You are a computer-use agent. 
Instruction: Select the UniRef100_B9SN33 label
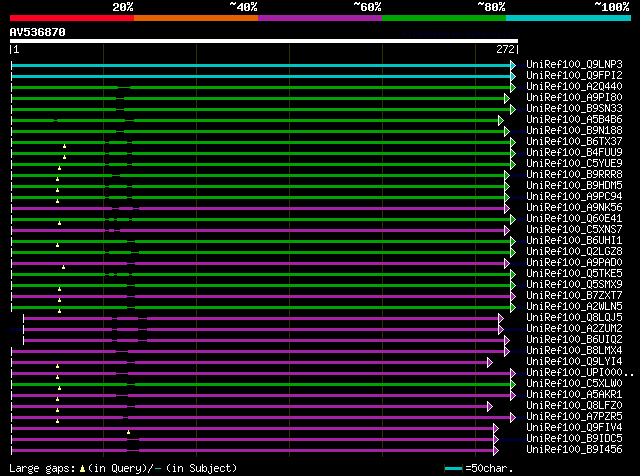tap(574, 109)
